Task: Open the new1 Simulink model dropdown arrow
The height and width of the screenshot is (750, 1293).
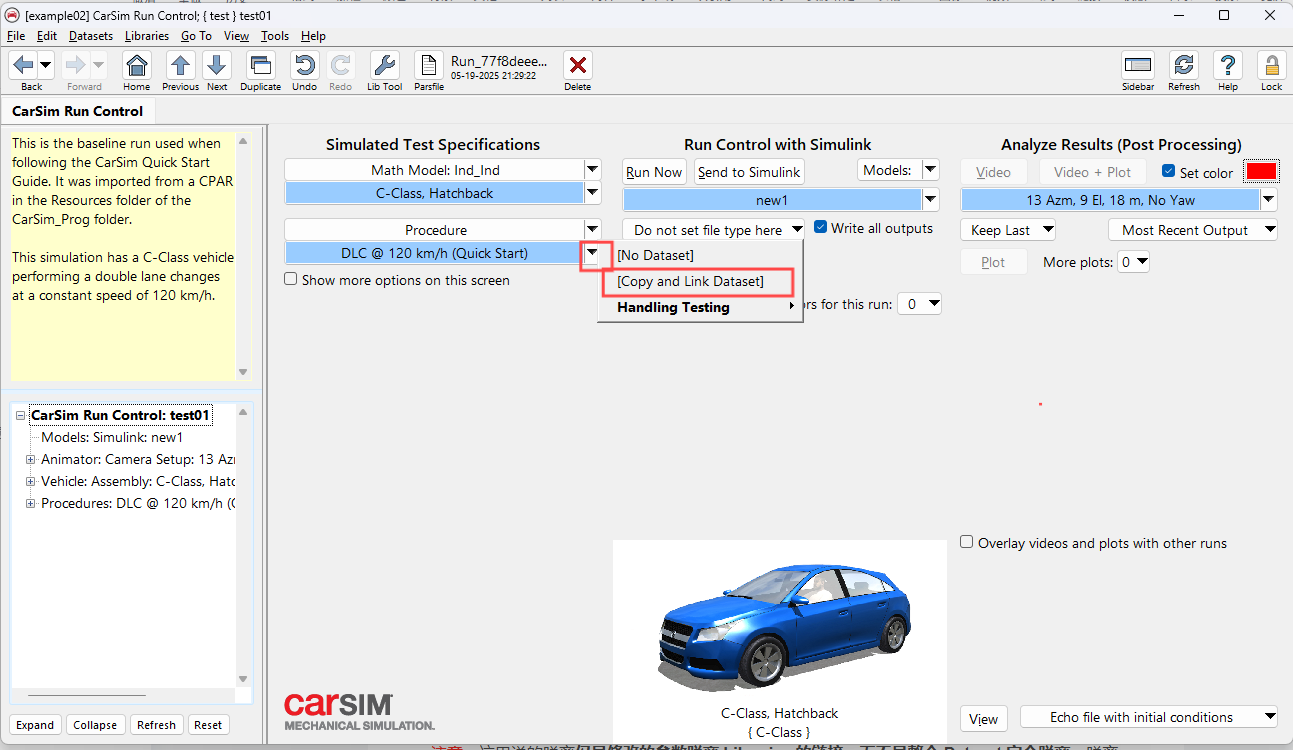Action: [x=931, y=200]
